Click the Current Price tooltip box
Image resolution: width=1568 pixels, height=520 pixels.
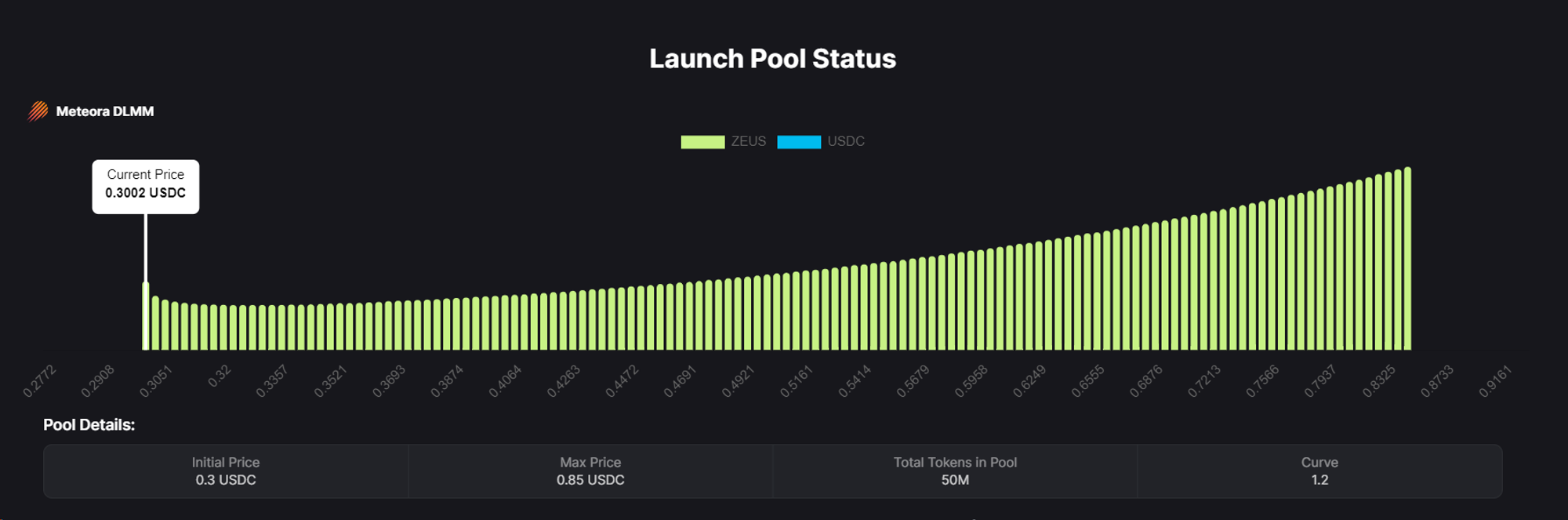coord(146,186)
